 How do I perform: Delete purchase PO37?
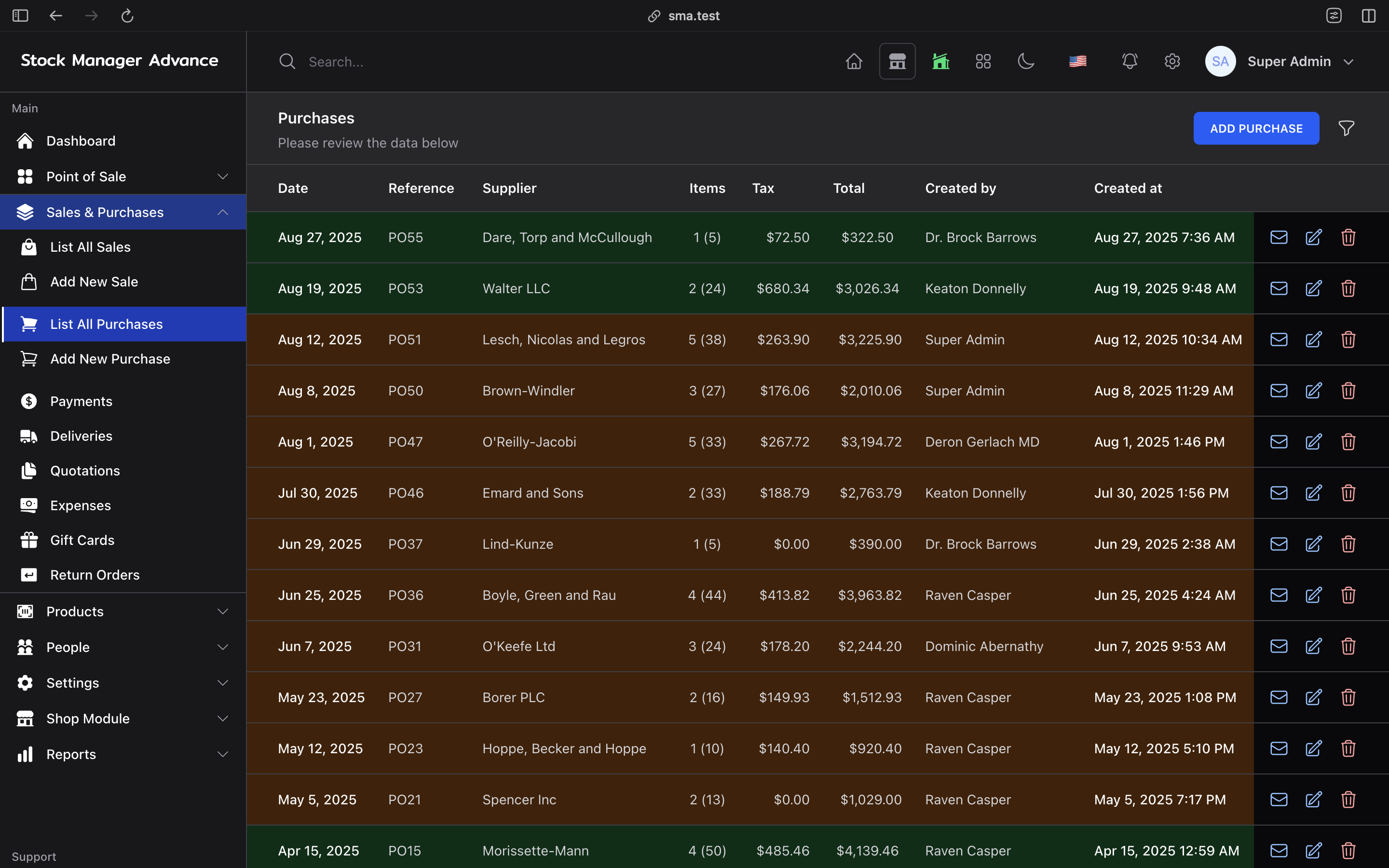tap(1348, 543)
